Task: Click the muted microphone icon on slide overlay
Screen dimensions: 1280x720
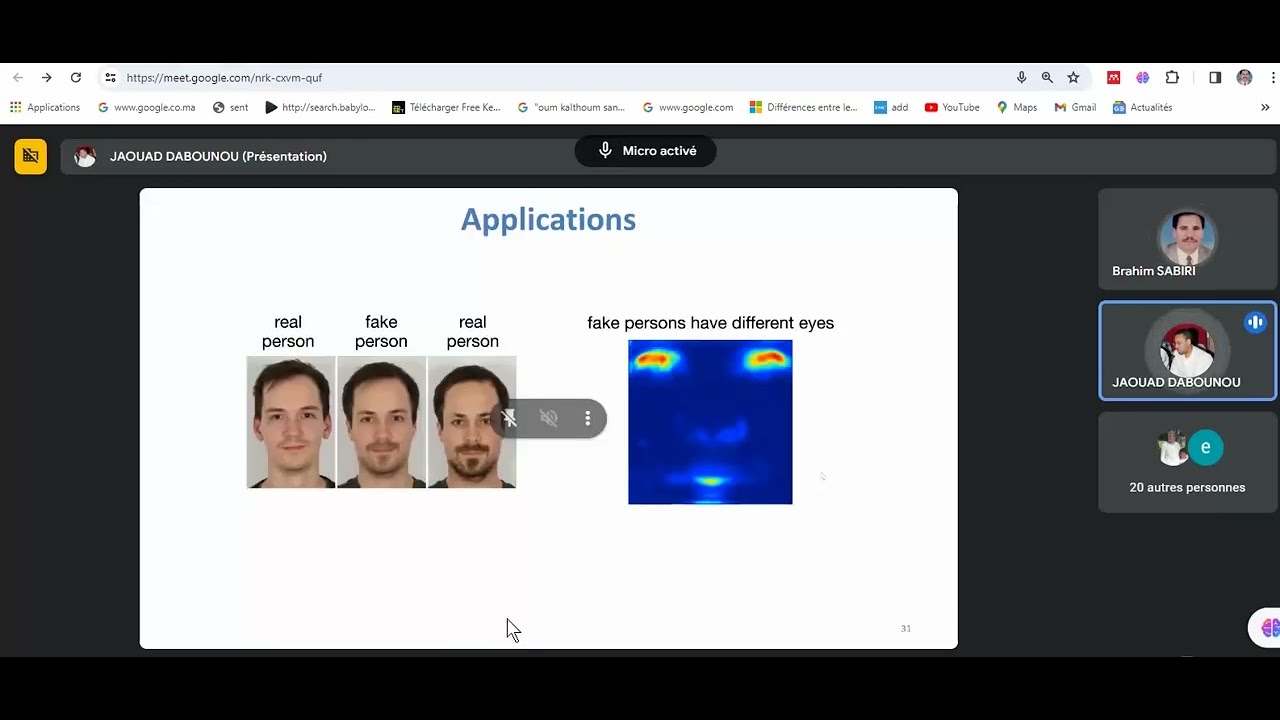Action: point(509,418)
